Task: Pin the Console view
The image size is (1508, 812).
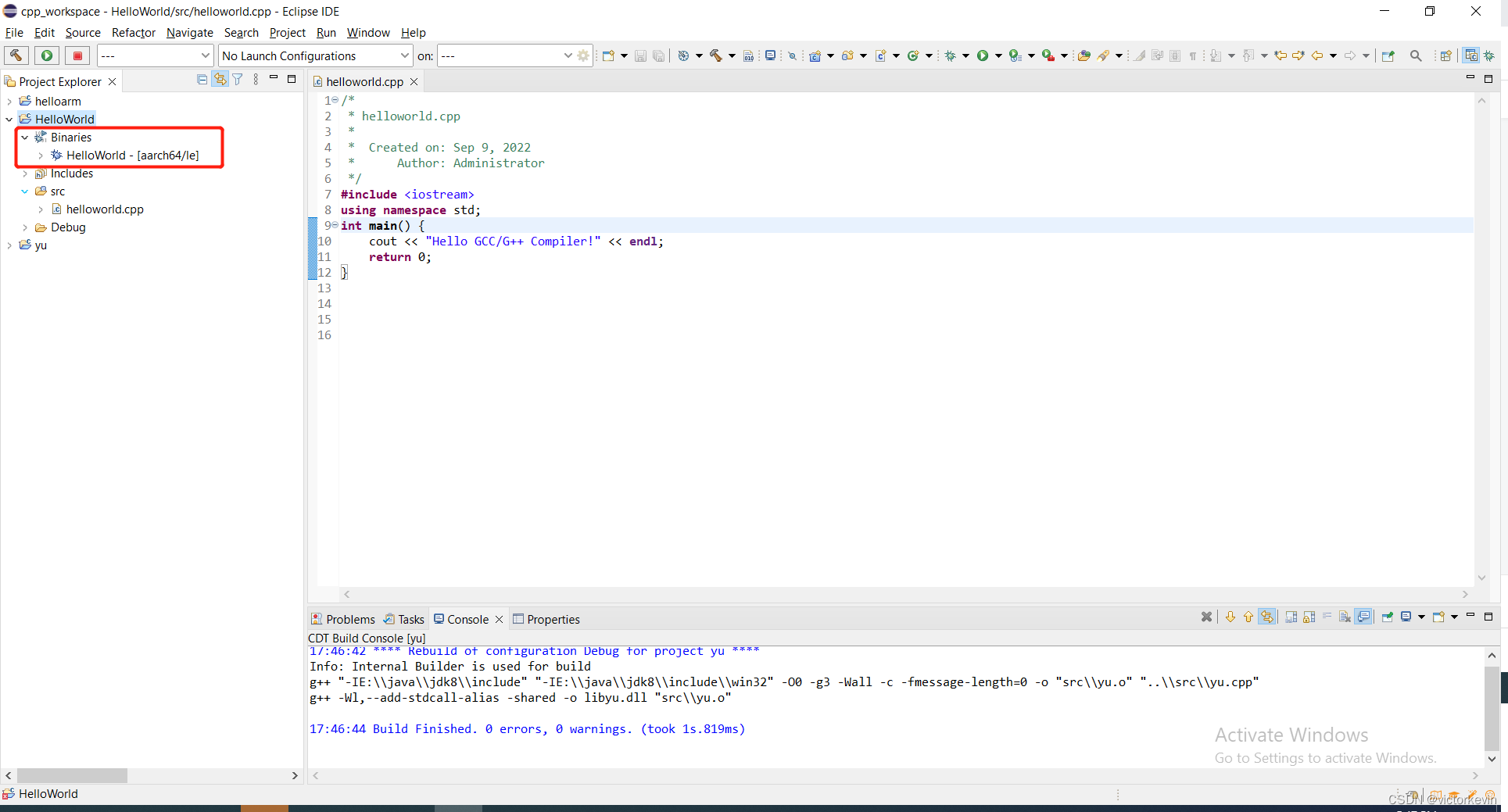Action: tap(1387, 617)
